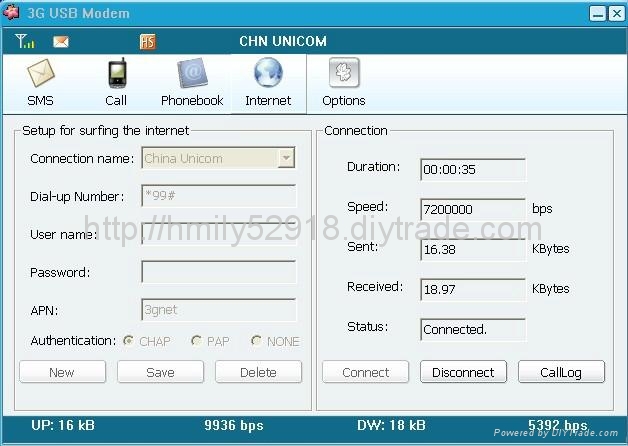
Task: Click the Delete button
Action: [x=258, y=372]
